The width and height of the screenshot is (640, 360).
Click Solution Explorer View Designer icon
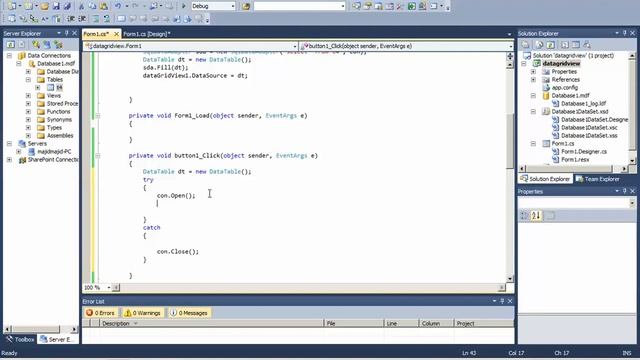pyautogui.click(x=576, y=44)
